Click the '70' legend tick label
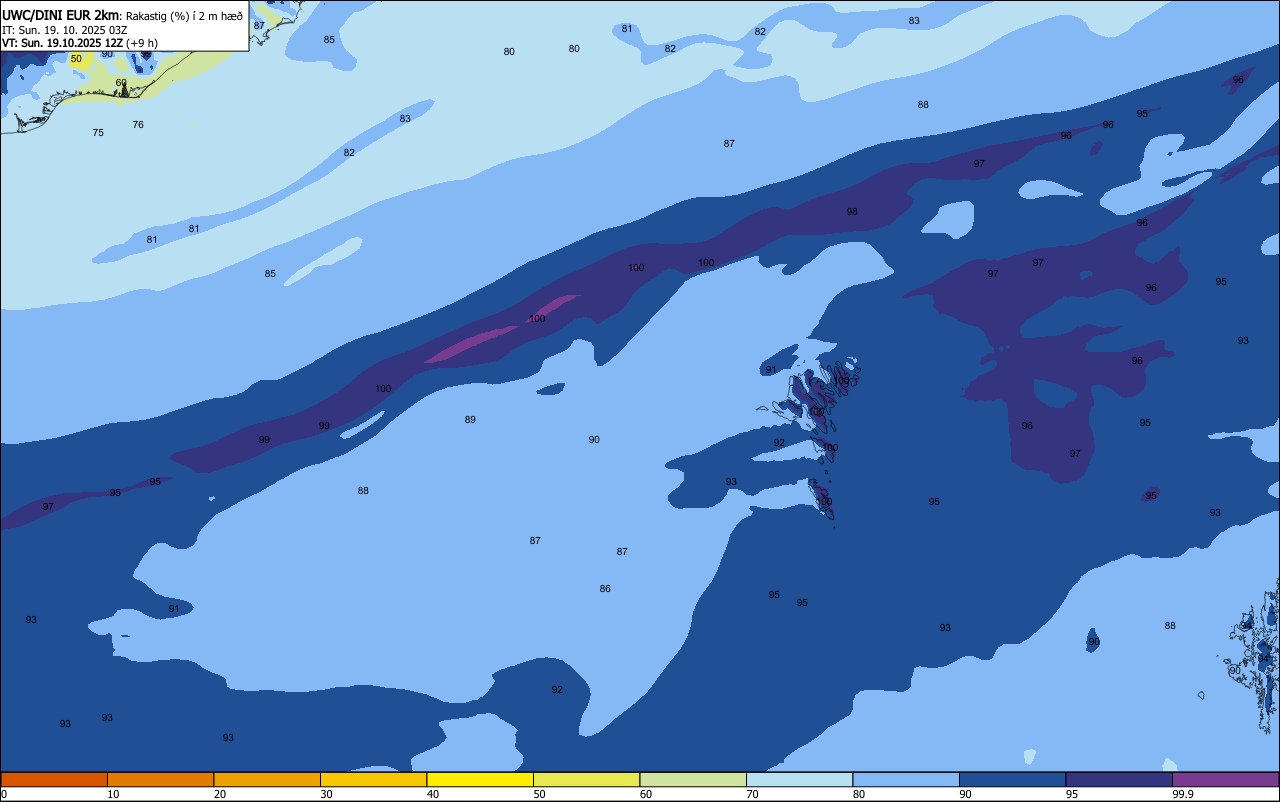 (x=752, y=794)
